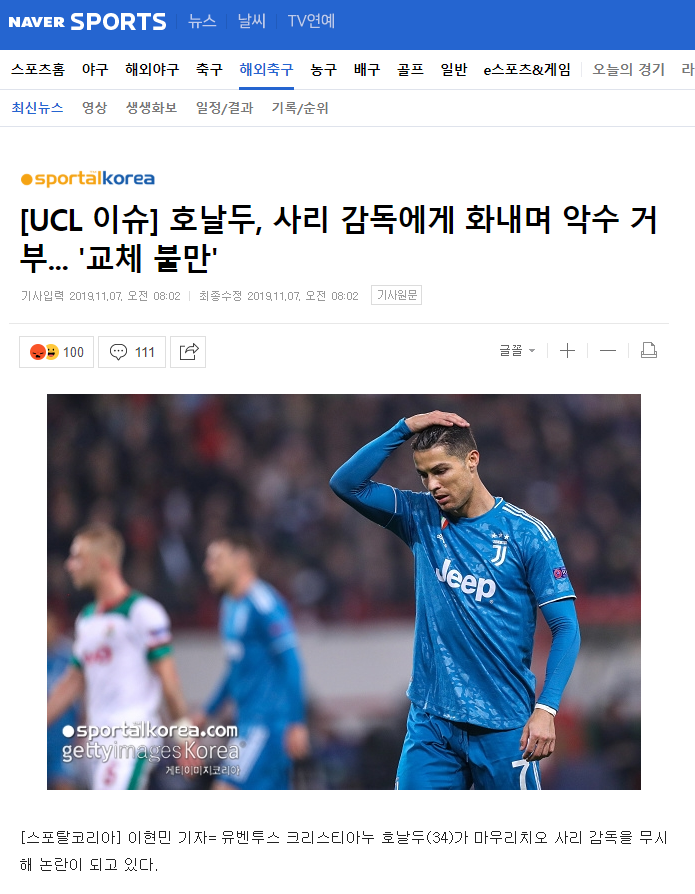Screen dimensions: 695x894
Task: Click the TV연예 header link
Action: [311, 22]
